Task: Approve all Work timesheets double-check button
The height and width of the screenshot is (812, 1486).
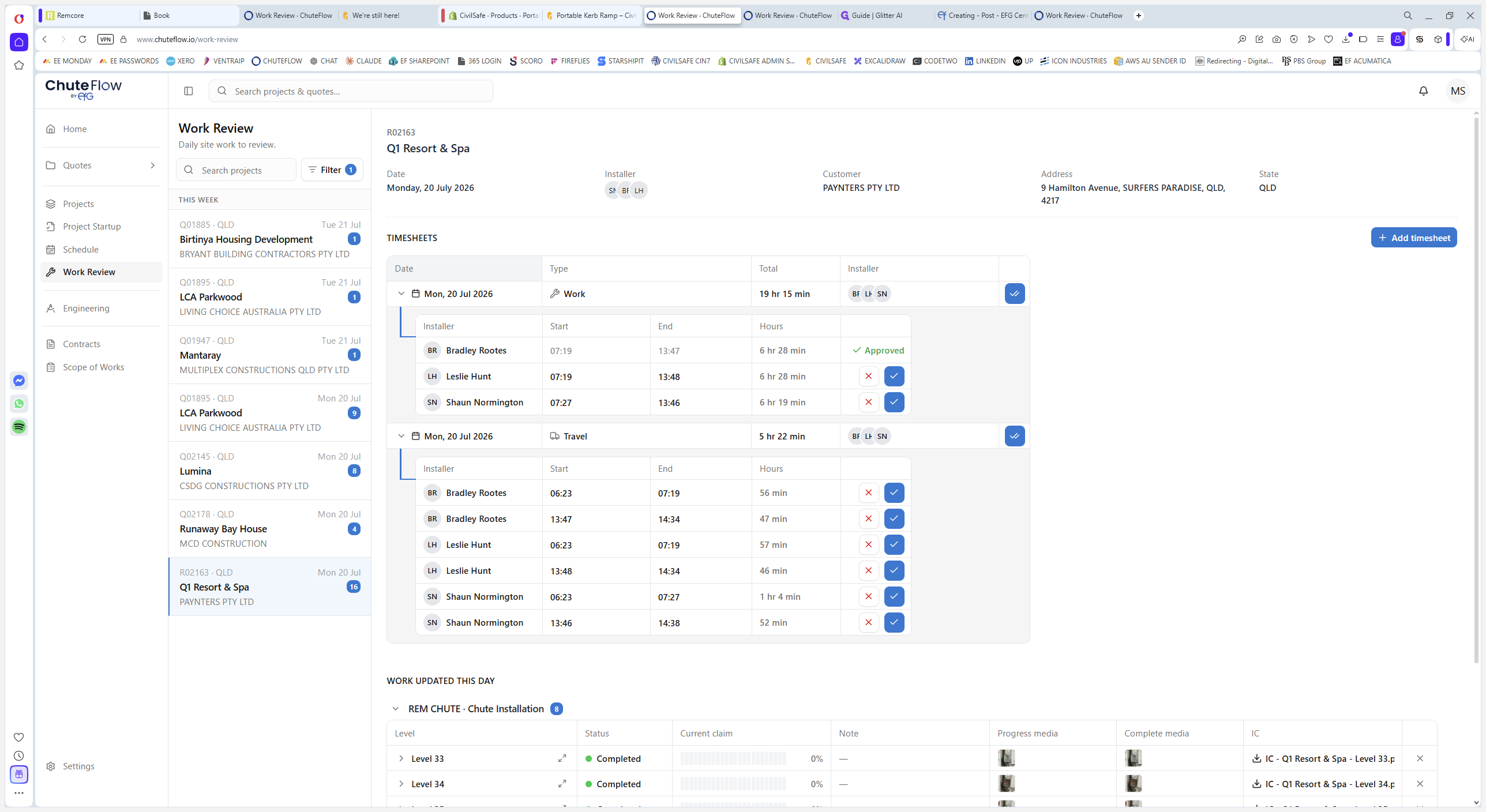Action: click(x=1014, y=294)
